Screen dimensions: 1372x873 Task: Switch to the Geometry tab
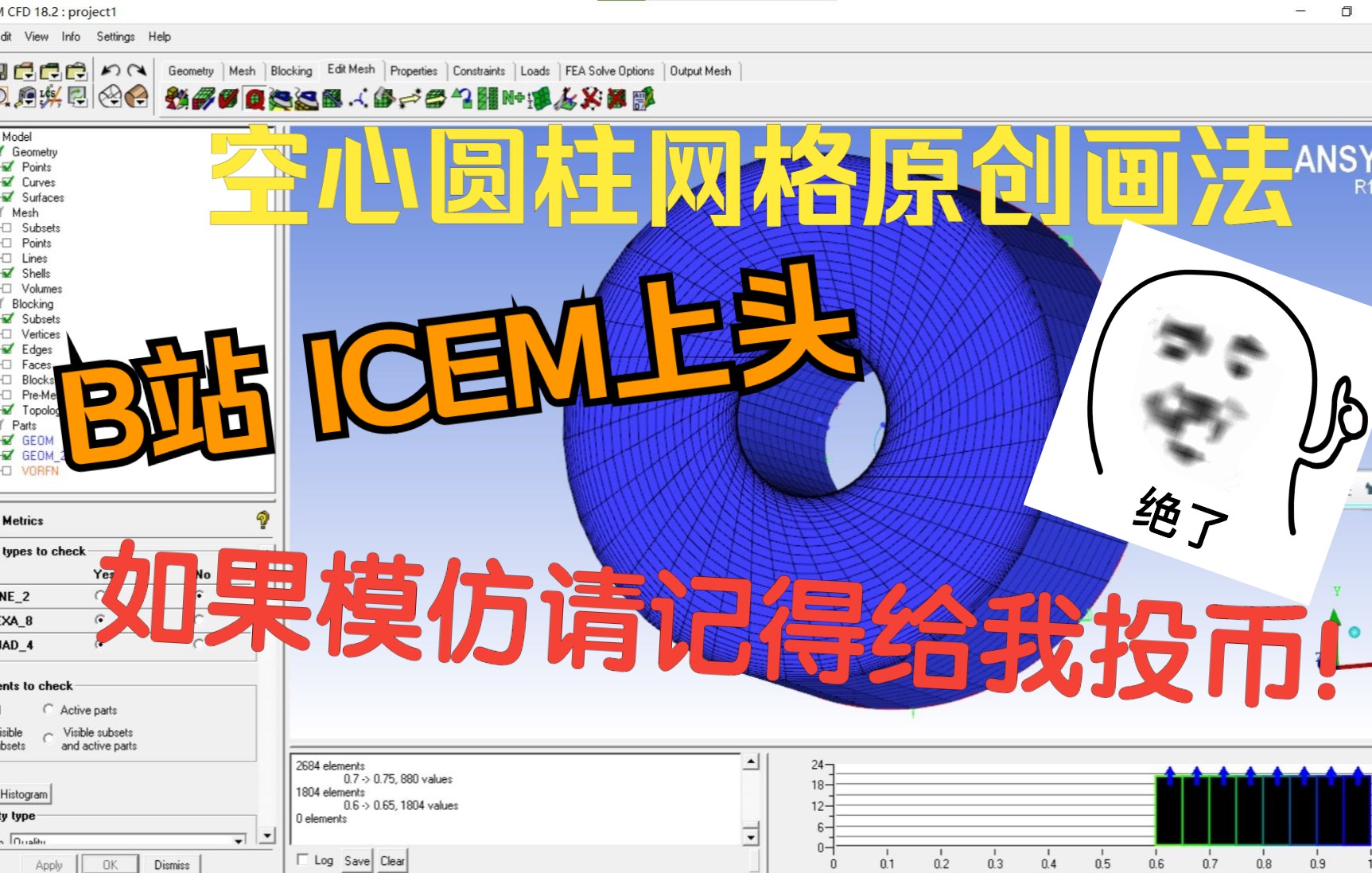point(191,71)
